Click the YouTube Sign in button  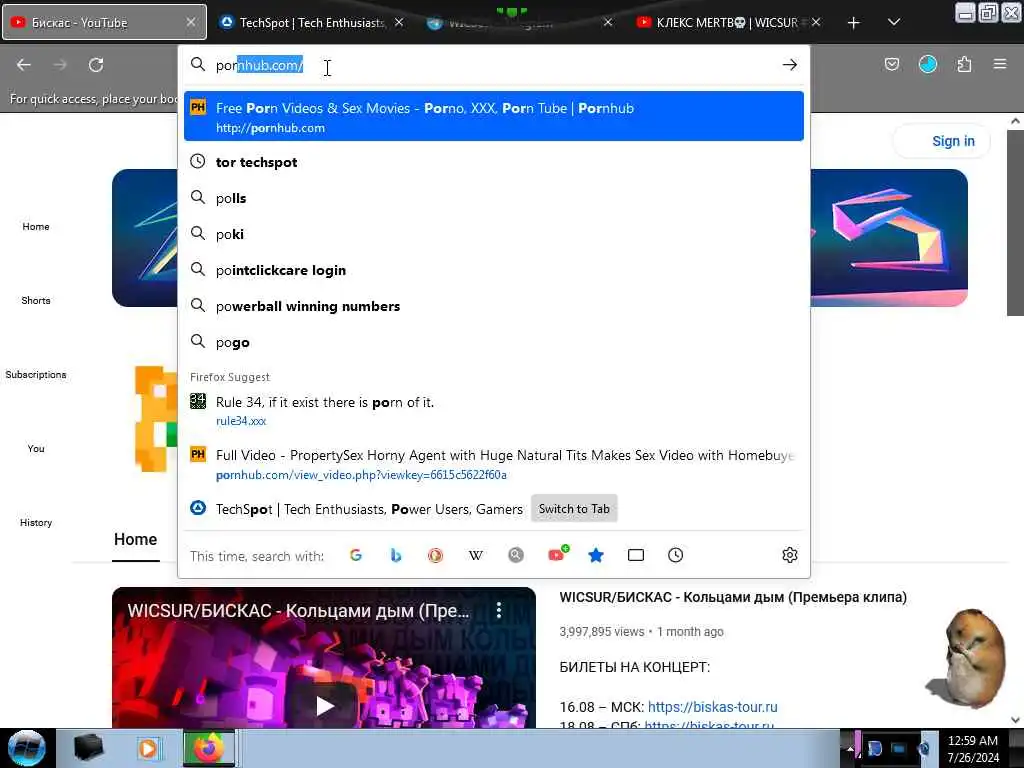click(x=942, y=141)
